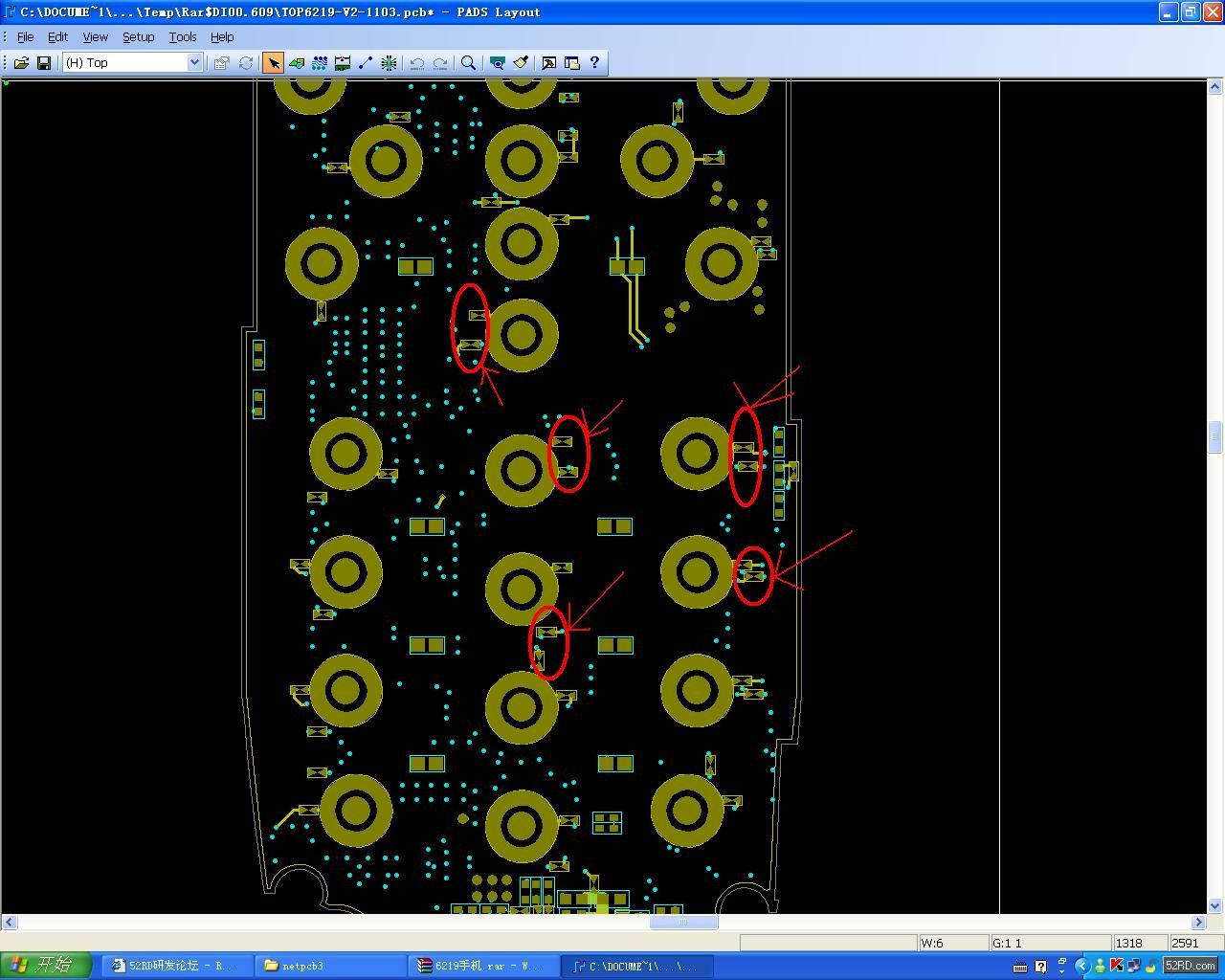Click the horizontal scrollbar thumb
Viewport: 1225px width, 980px height.
pos(684,923)
